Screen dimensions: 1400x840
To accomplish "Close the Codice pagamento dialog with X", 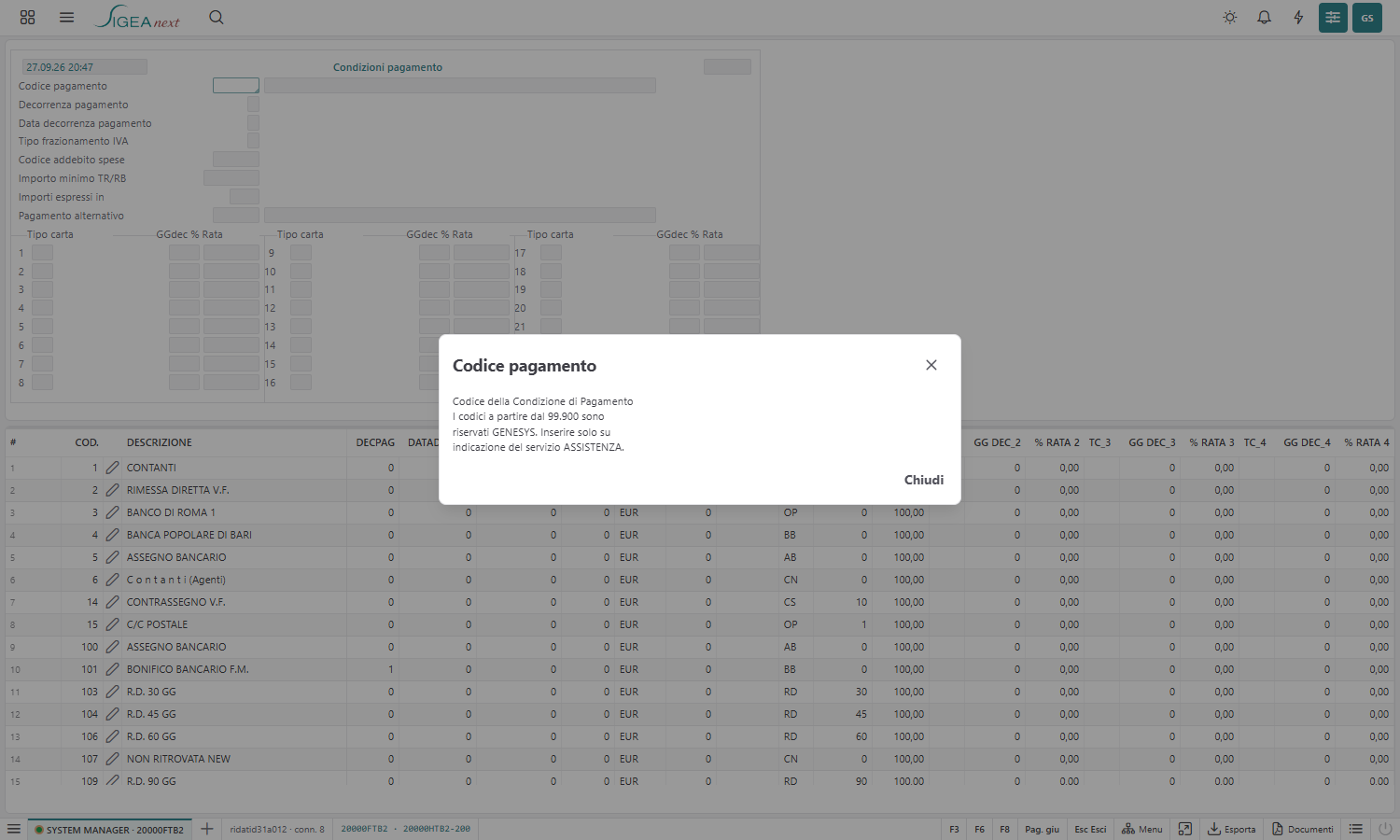I will pos(931,365).
